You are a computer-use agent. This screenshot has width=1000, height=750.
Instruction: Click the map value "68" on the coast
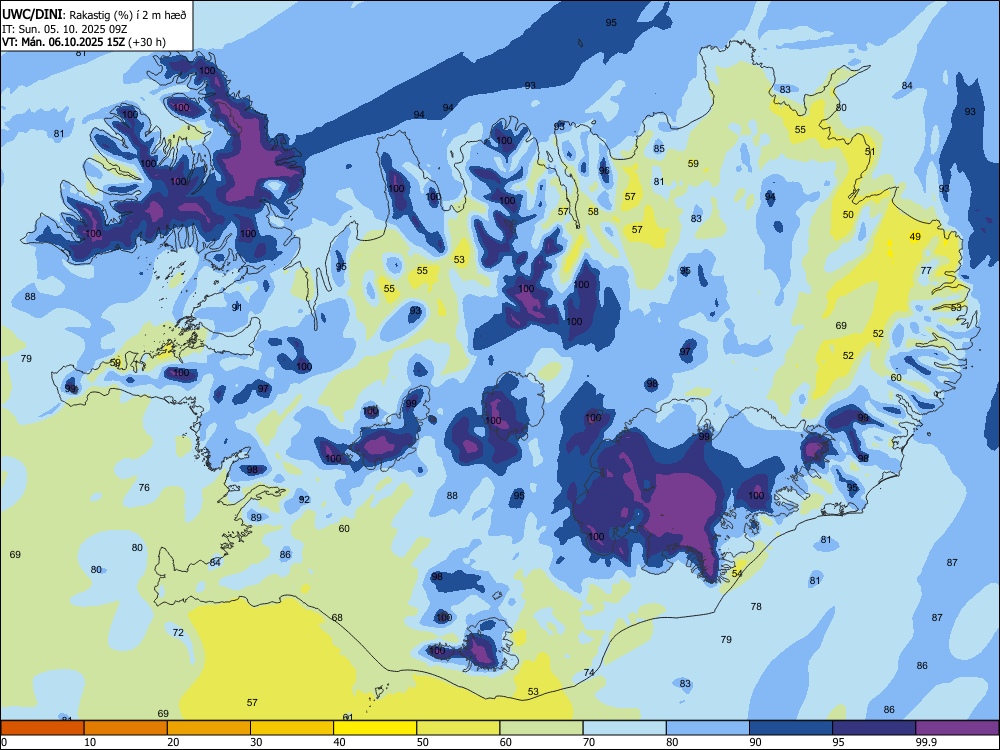click(337, 617)
